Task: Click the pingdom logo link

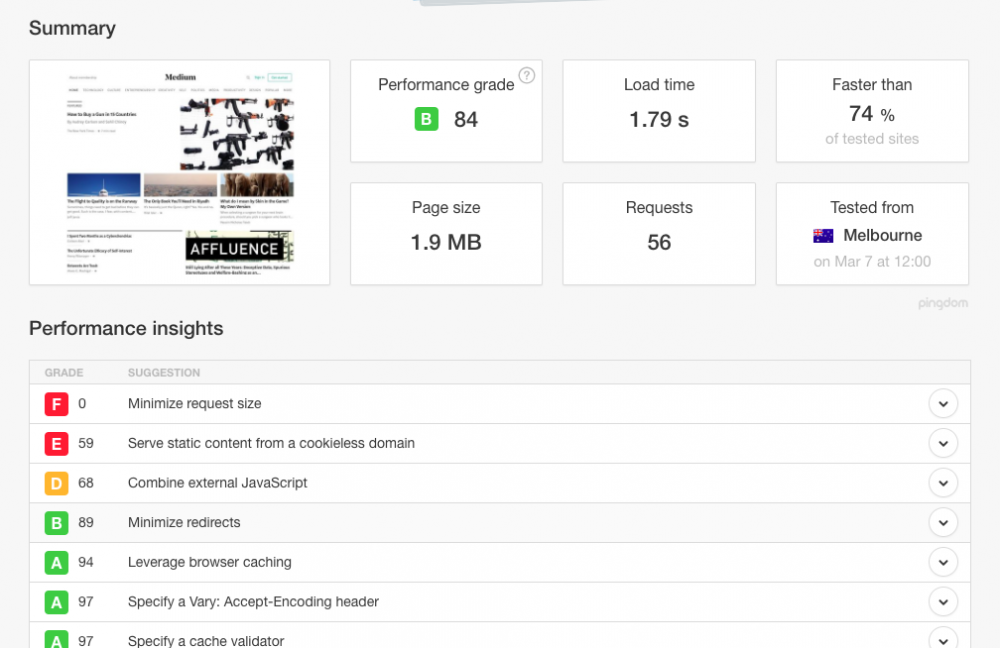Action: pos(942,303)
